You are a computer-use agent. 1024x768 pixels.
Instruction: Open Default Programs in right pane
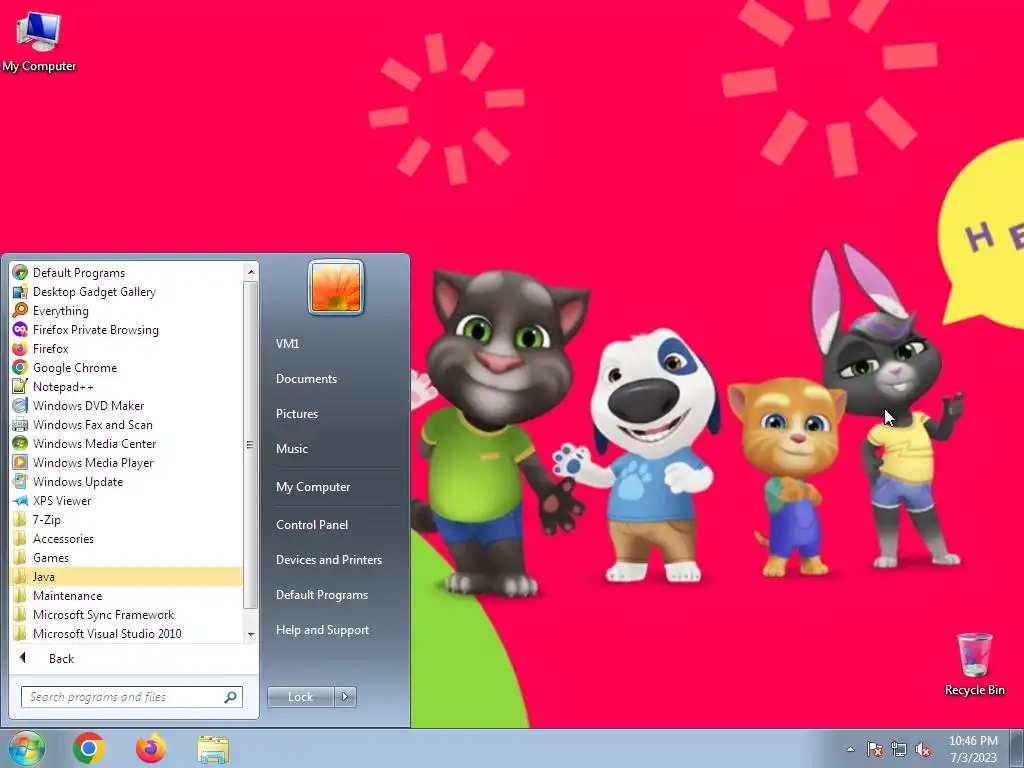[x=321, y=595]
